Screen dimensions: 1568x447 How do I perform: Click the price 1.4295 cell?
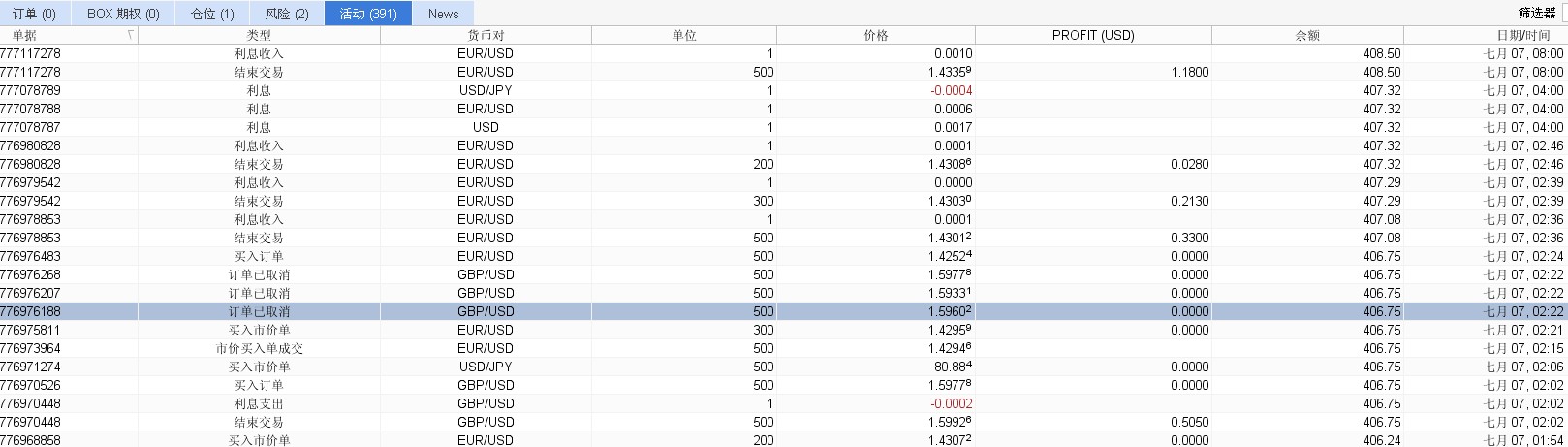pyautogui.click(x=953, y=330)
